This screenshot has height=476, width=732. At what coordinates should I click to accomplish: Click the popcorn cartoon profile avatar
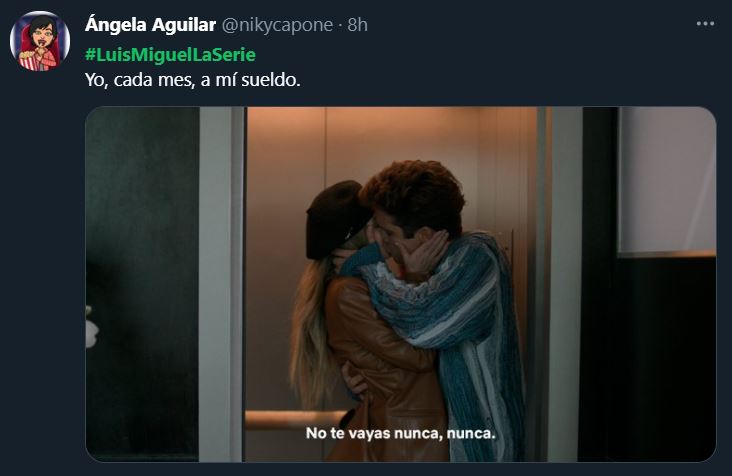pyautogui.click(x=40, y=41)
